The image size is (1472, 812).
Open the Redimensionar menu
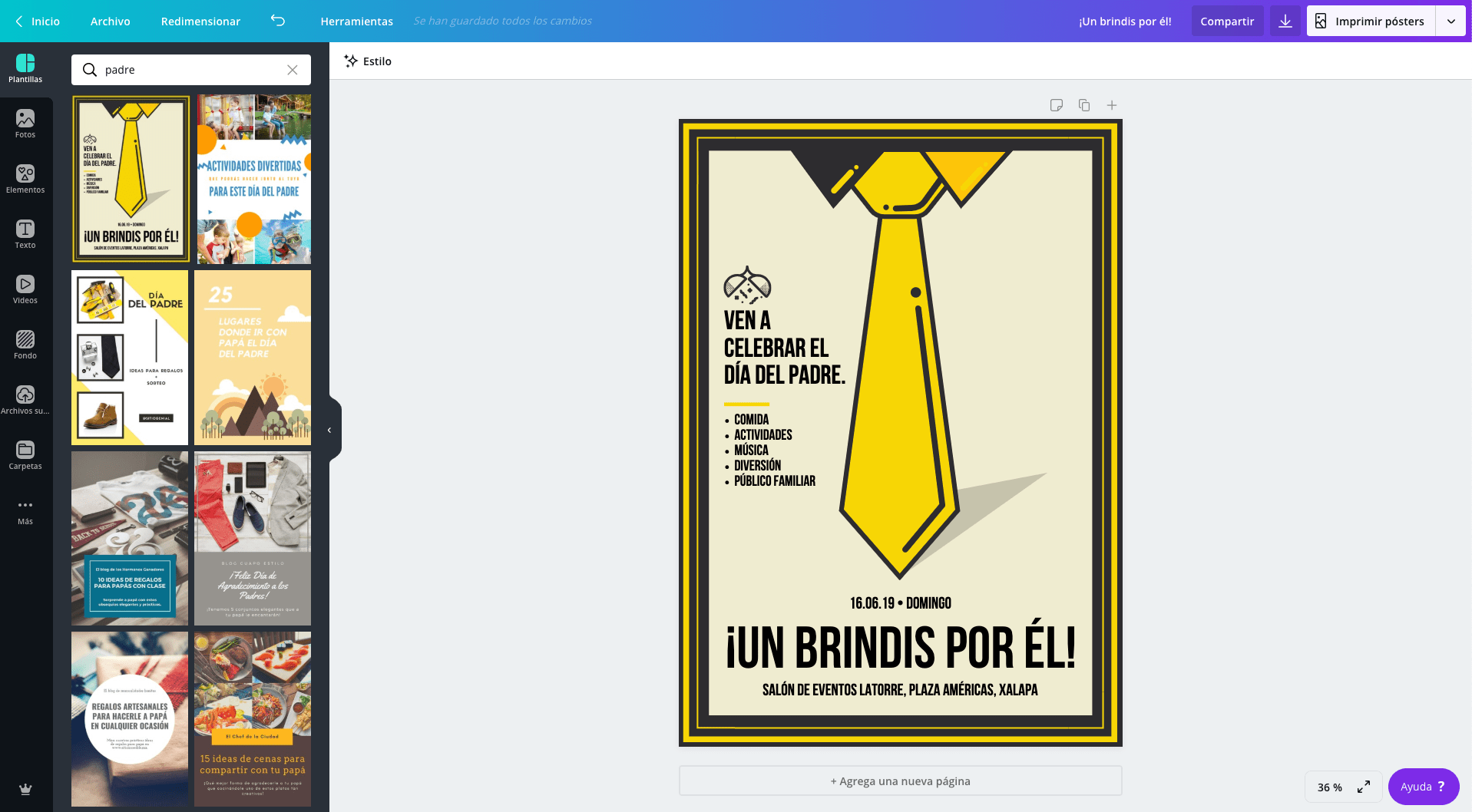click(x=200, y=21)
